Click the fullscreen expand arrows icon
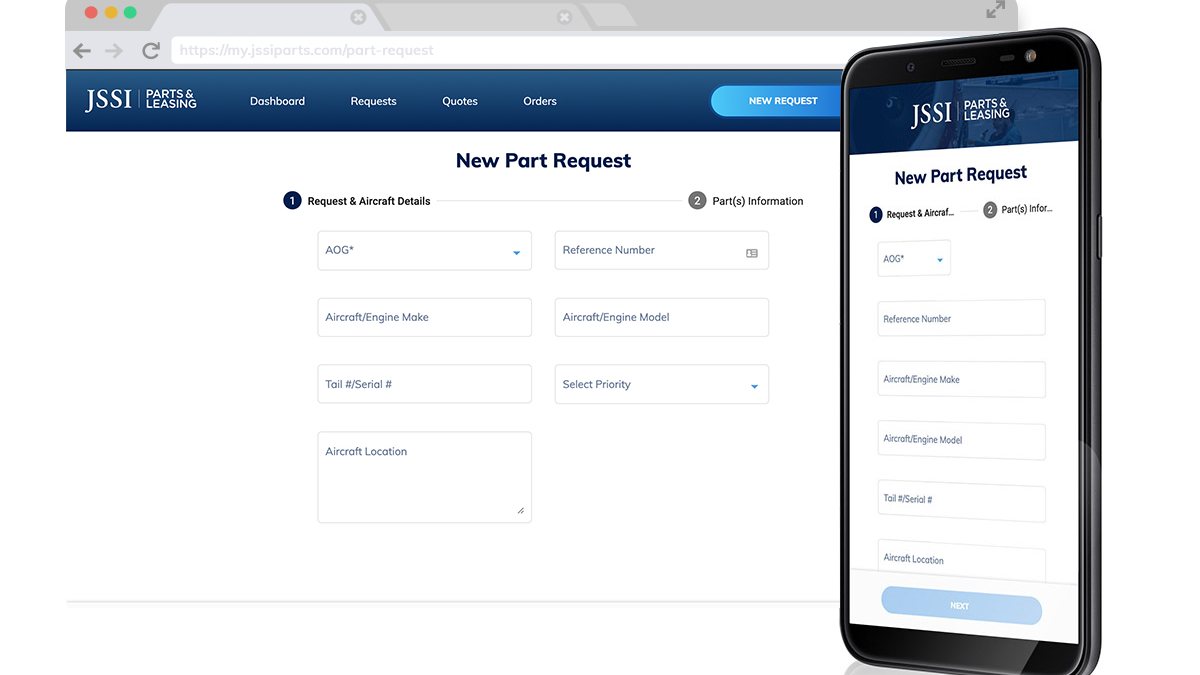The width and height of the screenshot is (1200, 675). [995, 10]
